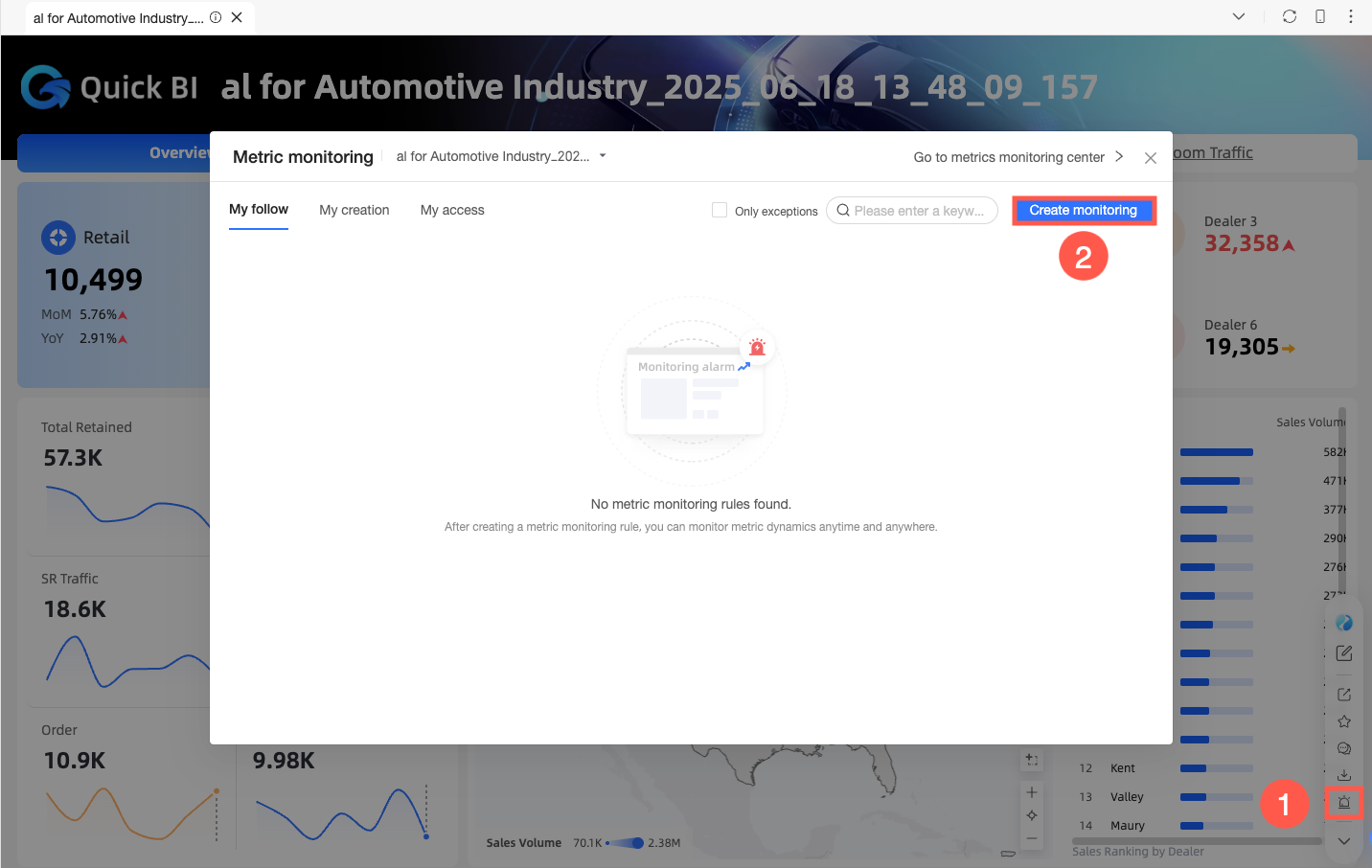Click the Retail card icon

click(x=58, y=238)
